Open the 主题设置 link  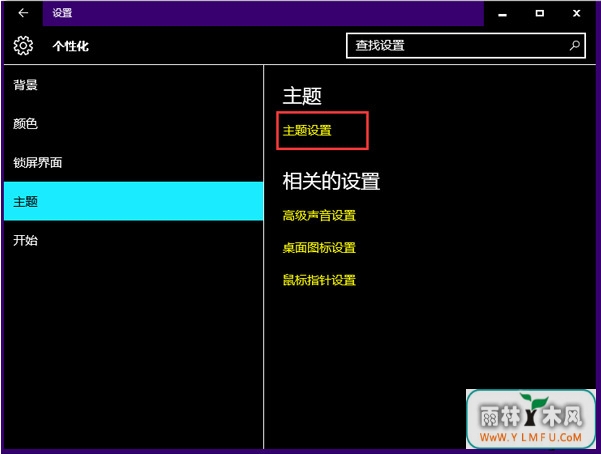click(307, 131)
